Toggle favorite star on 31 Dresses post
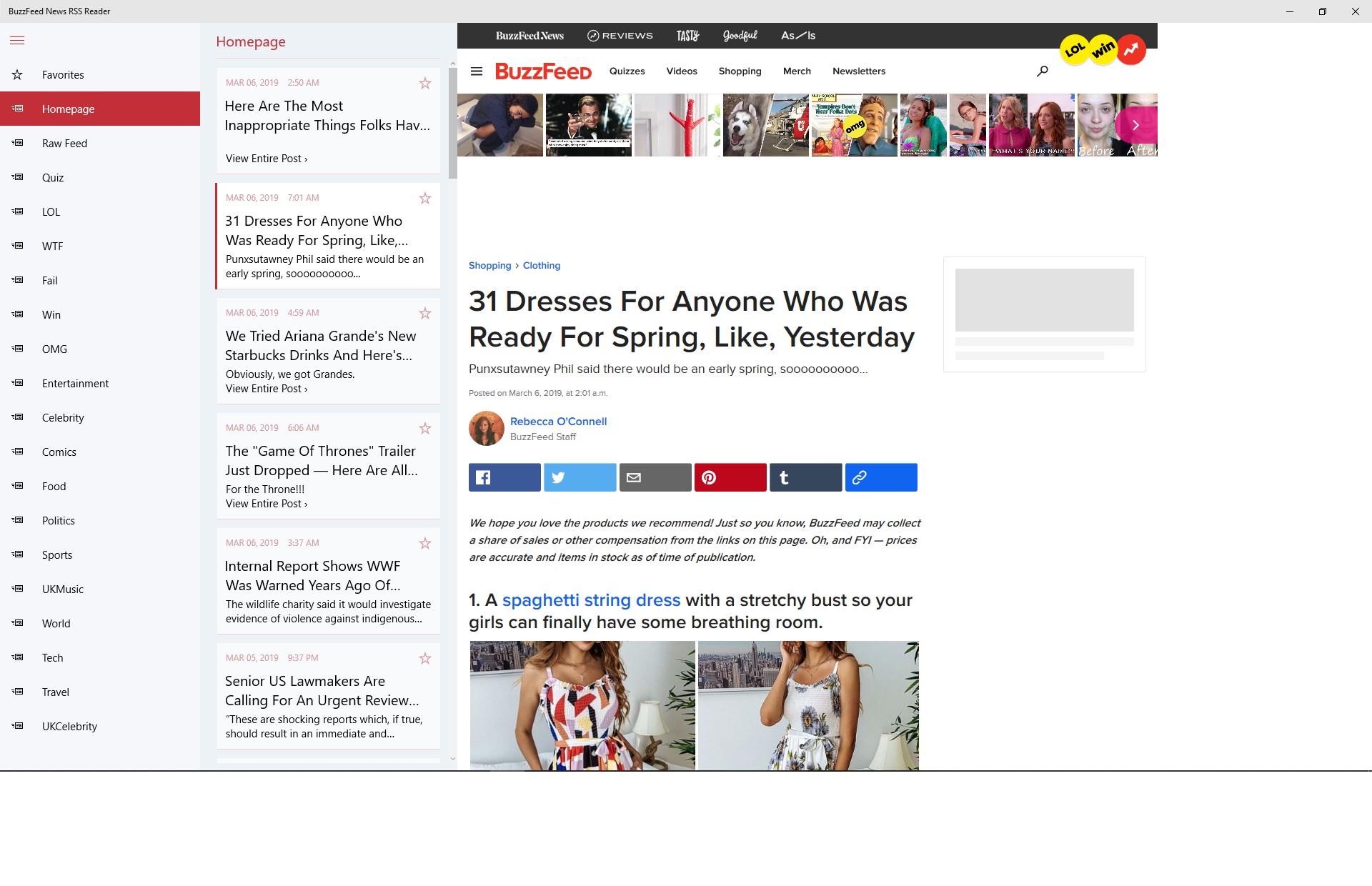Image resolution: width=1372 pixels, height=886 pixels. (x=425, y=198)
